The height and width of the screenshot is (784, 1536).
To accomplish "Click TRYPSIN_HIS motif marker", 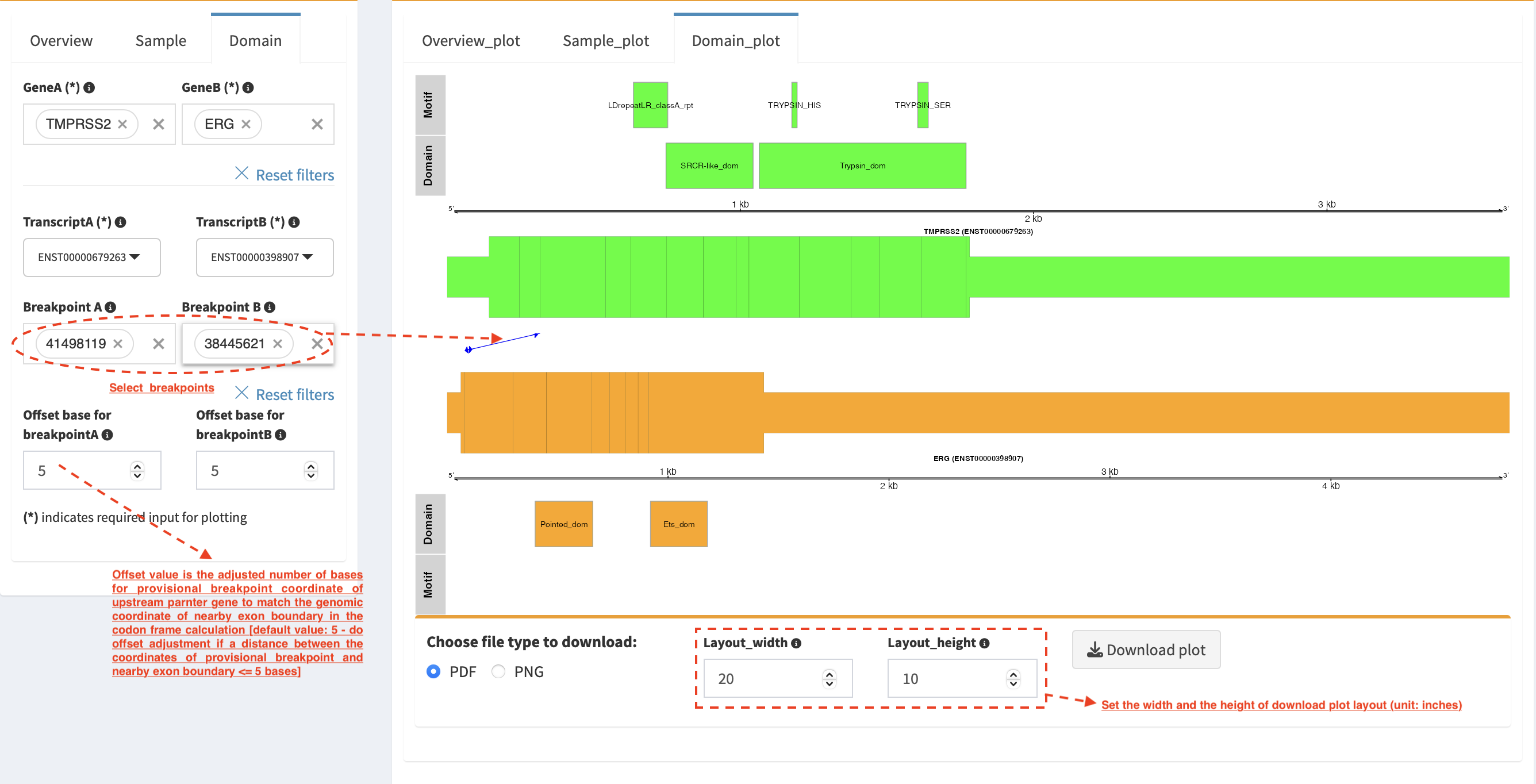I will [x=794, y=105].
